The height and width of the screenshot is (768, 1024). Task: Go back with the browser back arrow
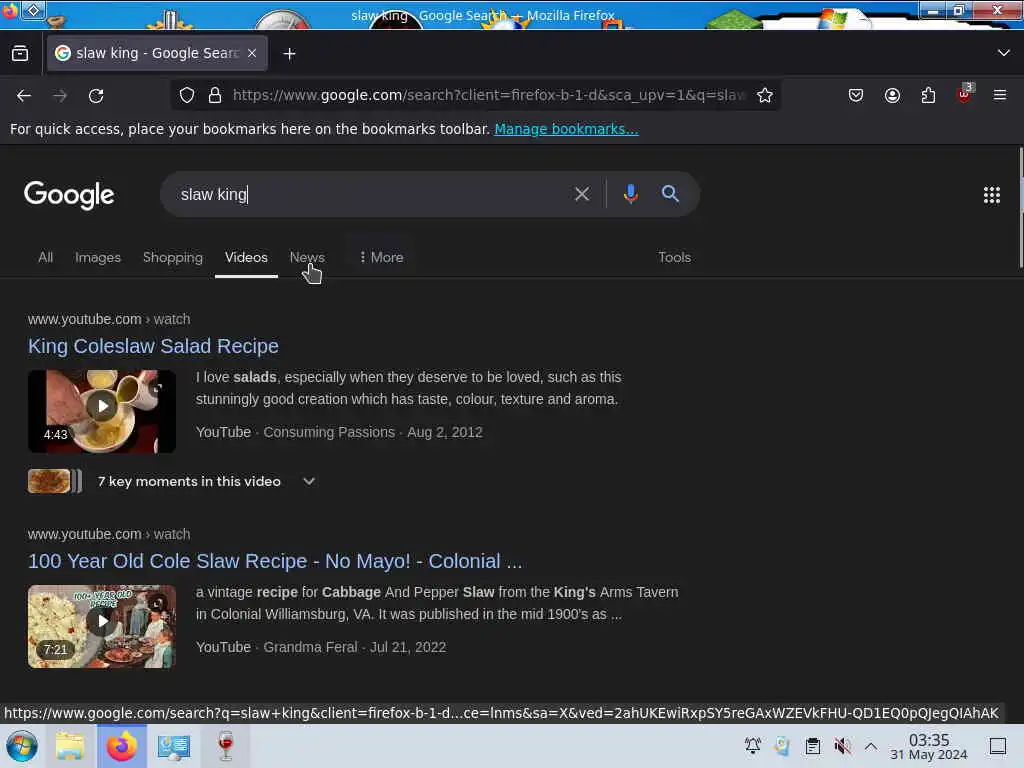24,96
